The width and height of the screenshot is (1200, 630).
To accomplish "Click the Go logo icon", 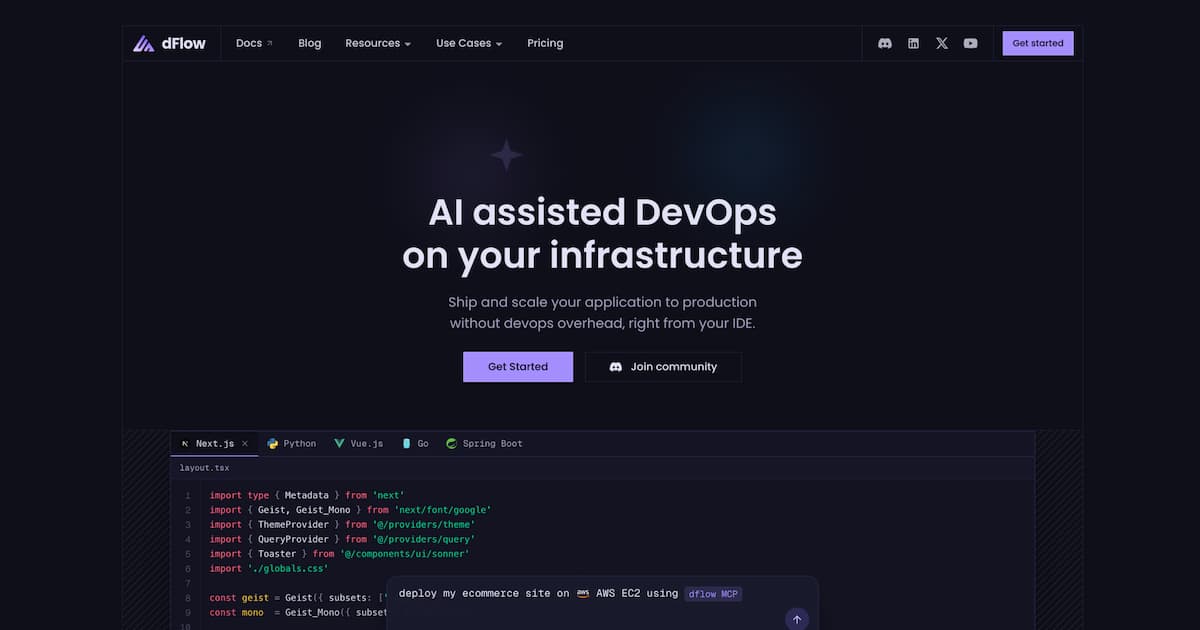I will 406,444.
